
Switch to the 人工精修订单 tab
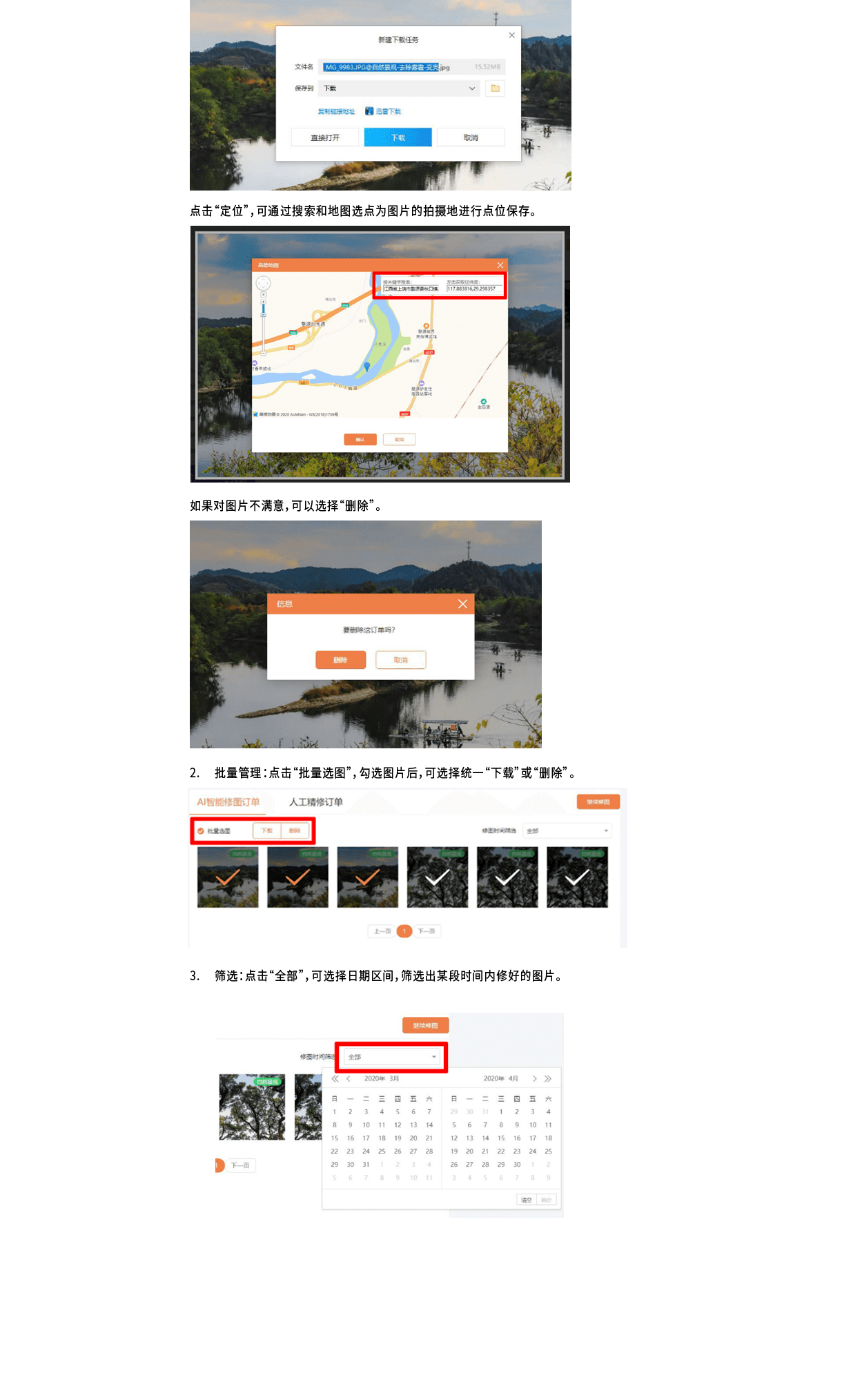(x=316, y=801)
